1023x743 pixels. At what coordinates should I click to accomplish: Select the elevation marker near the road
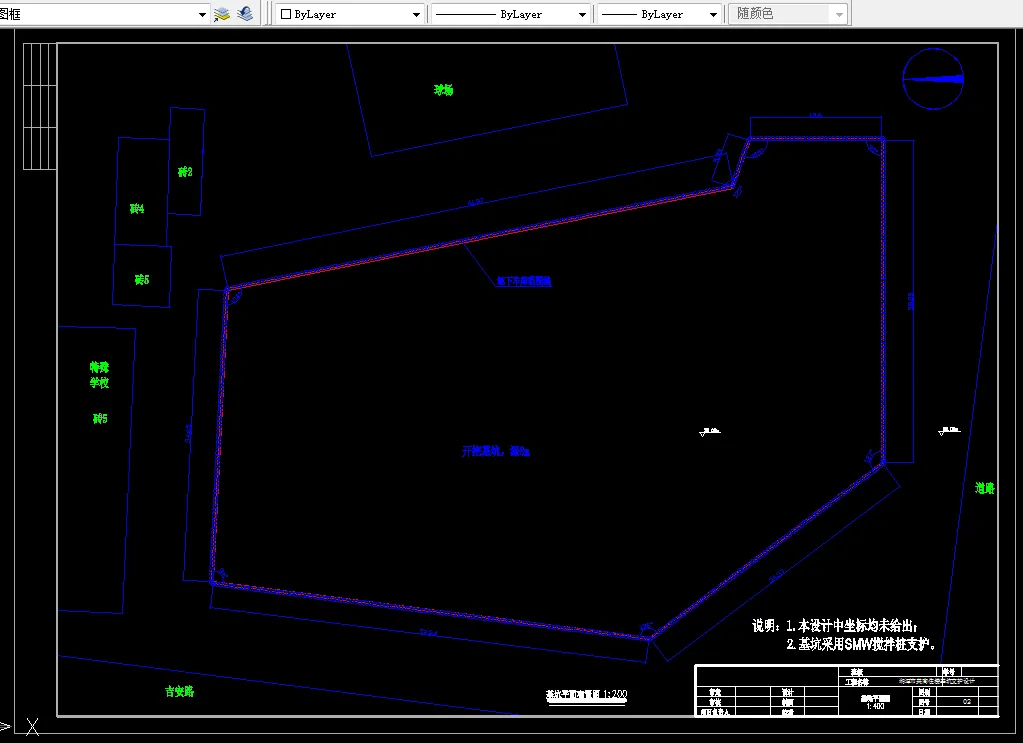(x=949, y=431)
